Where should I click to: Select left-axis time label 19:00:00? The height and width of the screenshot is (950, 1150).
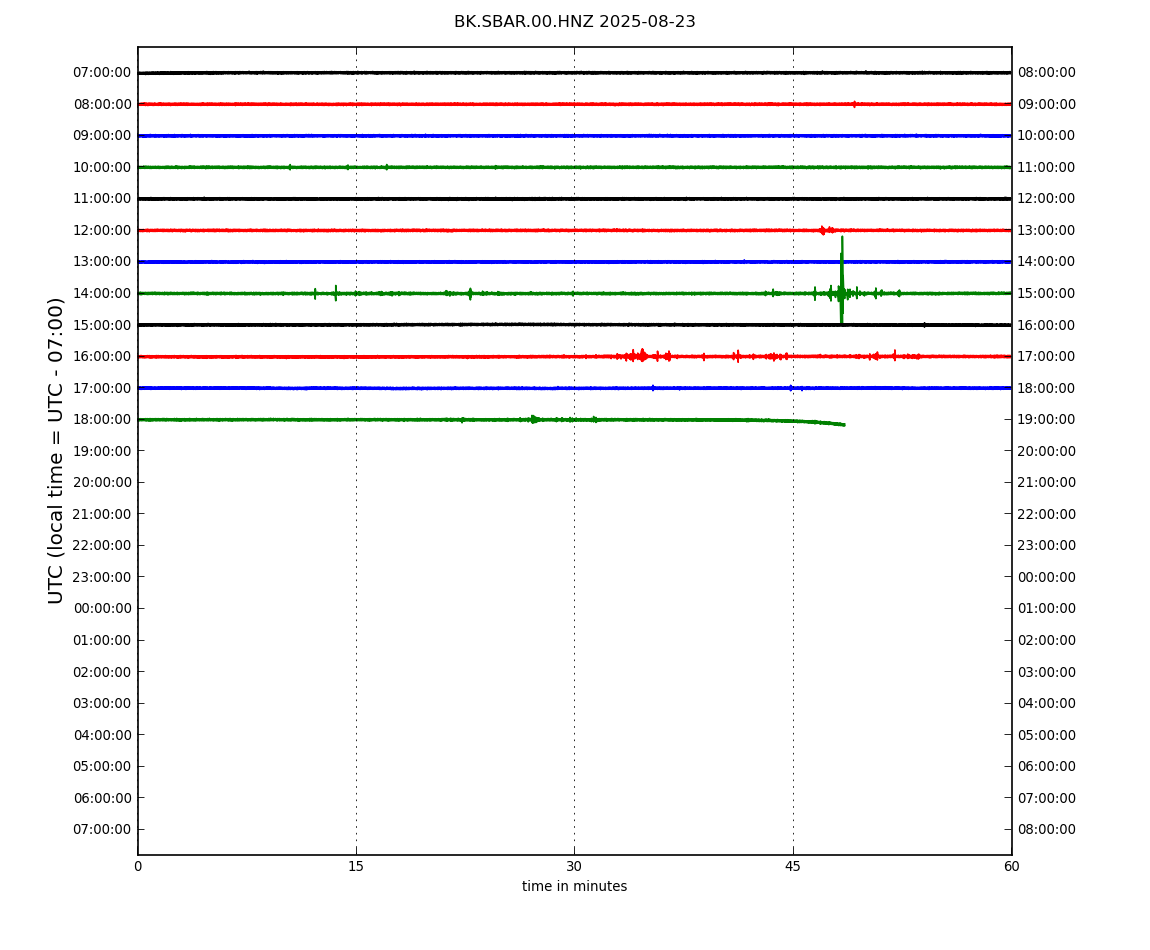(103, 451)
